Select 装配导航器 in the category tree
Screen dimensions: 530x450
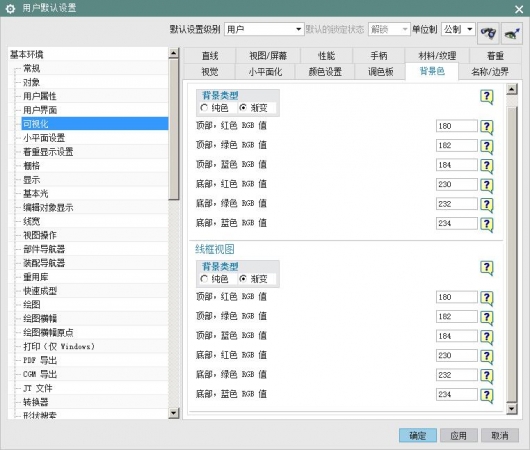[44, 263]
